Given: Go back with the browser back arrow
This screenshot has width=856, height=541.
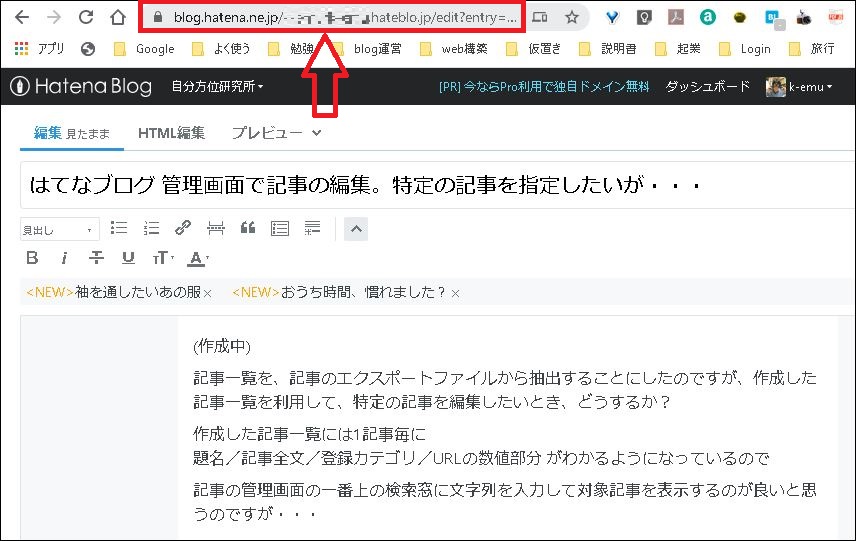Looking at the screenshot, I should click(x=22, y=17).
